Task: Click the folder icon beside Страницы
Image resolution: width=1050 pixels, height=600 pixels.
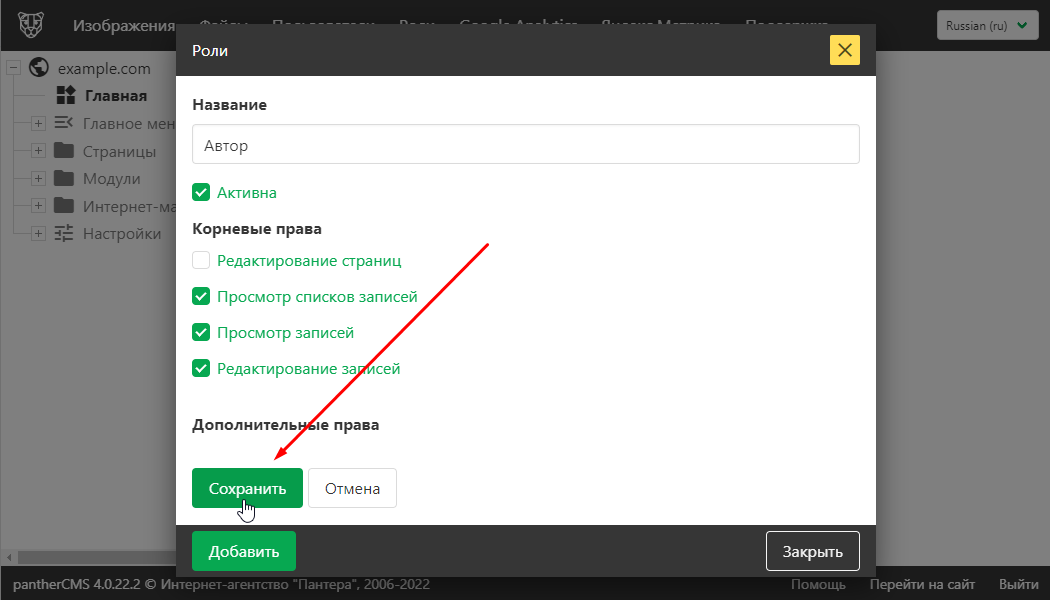Action: (x=64, y=151)
